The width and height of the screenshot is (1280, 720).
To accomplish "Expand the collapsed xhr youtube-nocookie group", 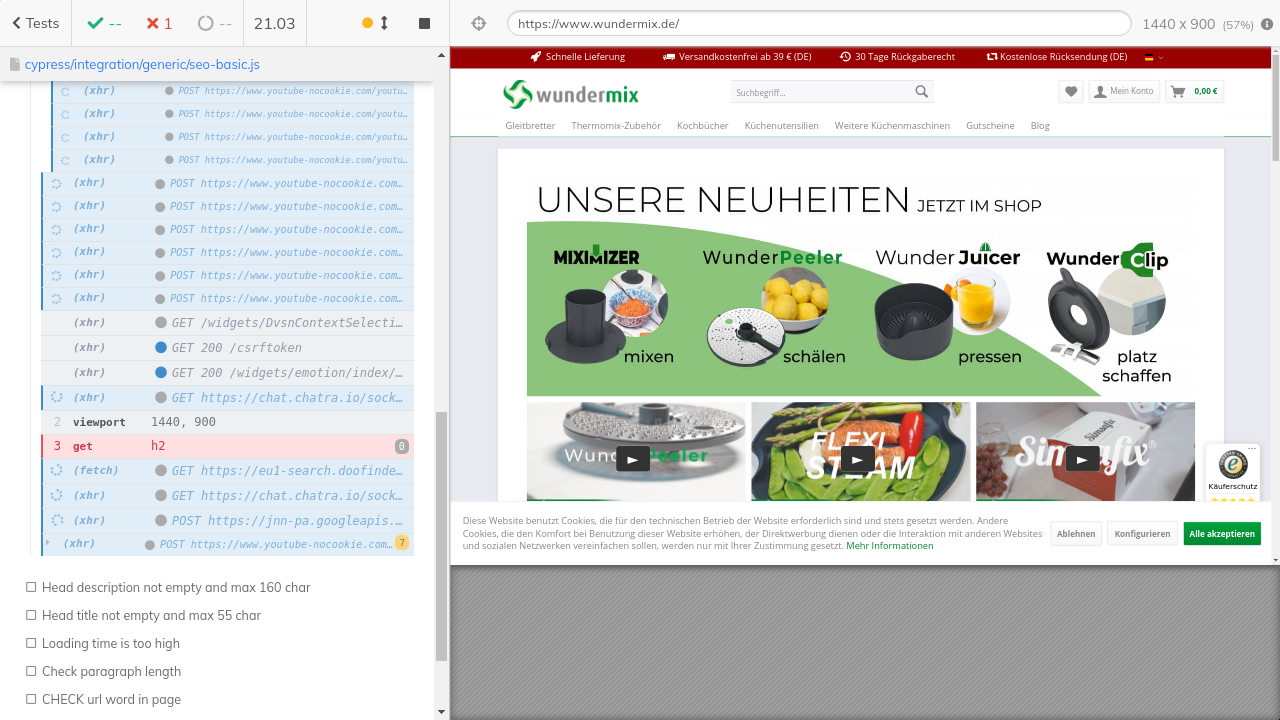I will [x=47, y=543].
